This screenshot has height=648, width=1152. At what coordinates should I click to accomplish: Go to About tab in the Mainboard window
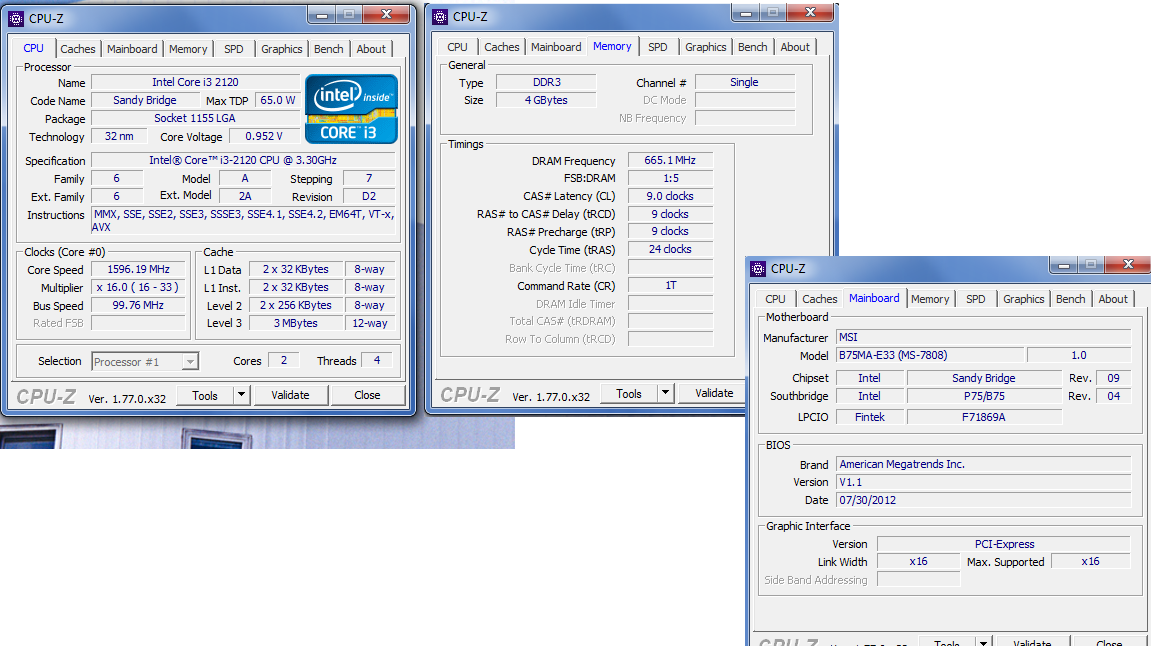pyautogui.click(x=1113, y=298)
